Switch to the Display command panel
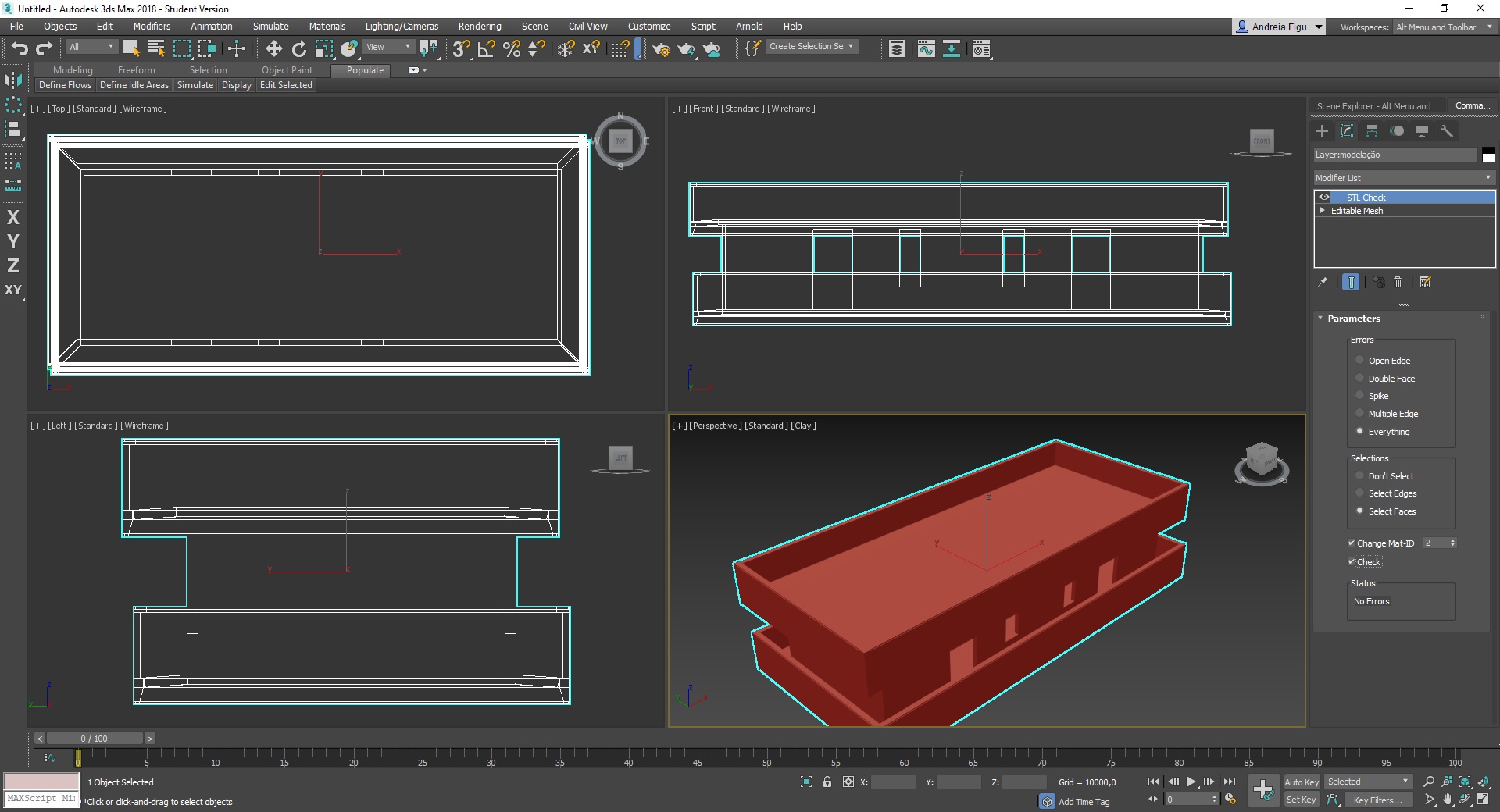 click(1422, 131)
